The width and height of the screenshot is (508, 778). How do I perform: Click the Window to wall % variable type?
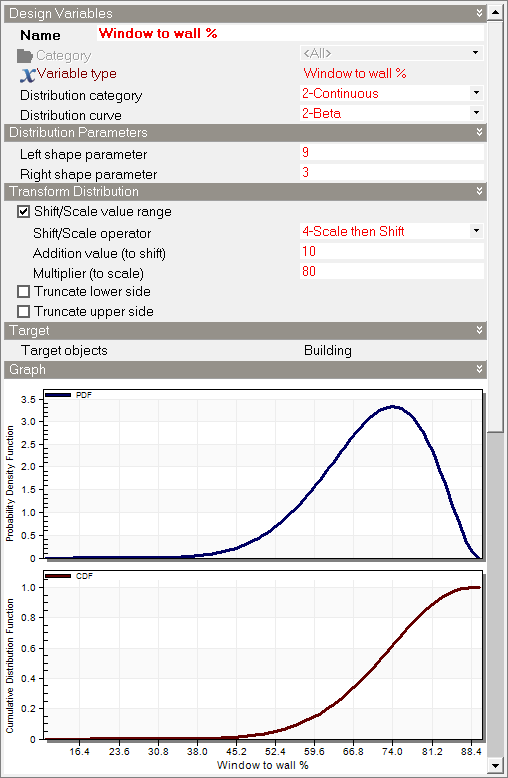pyautogui.click(x=355, y=73)
